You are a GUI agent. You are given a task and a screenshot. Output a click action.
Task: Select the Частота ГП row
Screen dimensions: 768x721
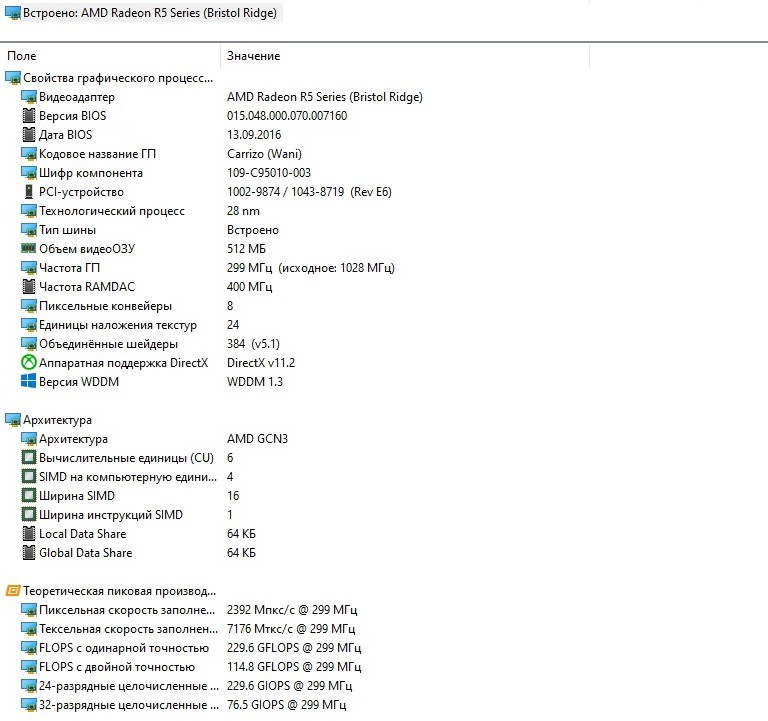[x=69, y=268]
